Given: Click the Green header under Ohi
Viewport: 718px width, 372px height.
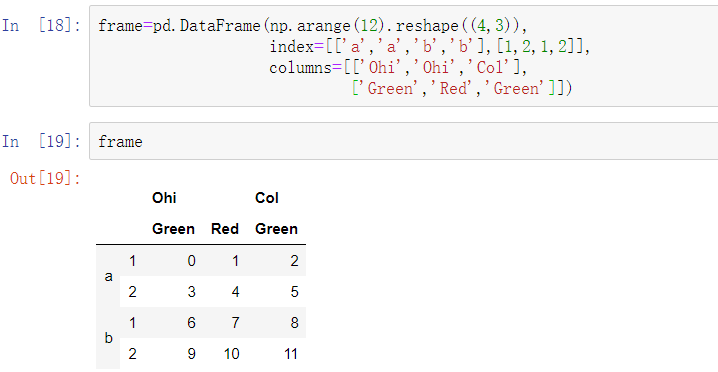Looking at the screenshot, I should click(x=173, y=229).
